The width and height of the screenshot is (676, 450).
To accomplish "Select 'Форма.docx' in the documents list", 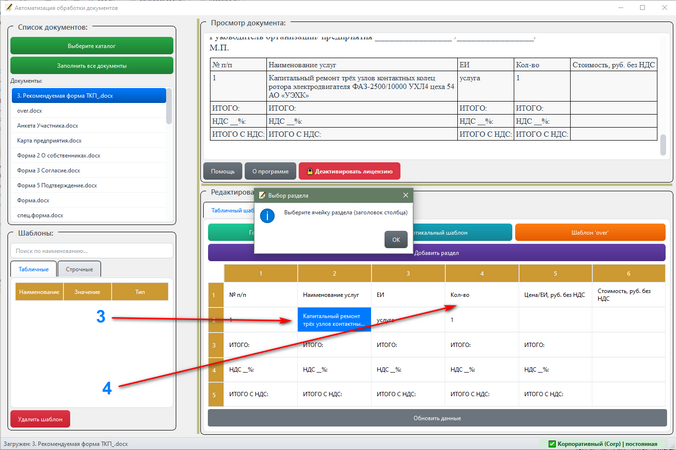I will click(x=89, y=200).
